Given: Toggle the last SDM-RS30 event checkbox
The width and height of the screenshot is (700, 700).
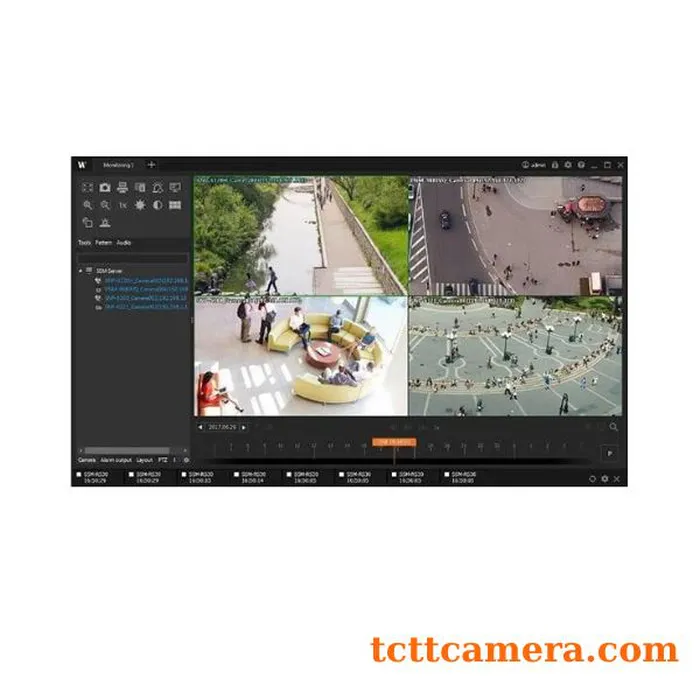Looking at the screenshot, I should coord(446,474).
